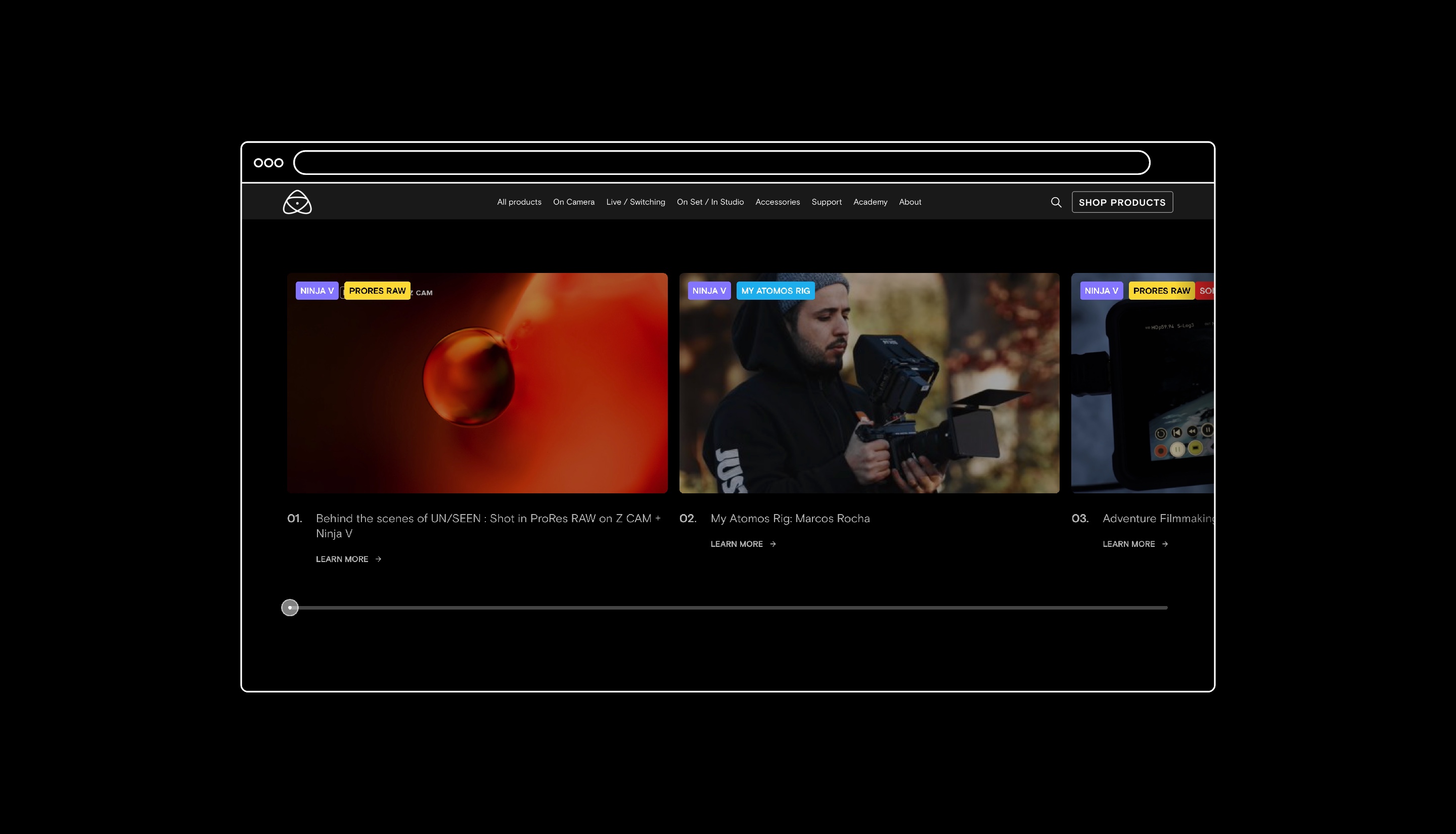Click the PRORES RAW tag on third video
This screenshot has height=834, width=1456.
click(1161, 290)
